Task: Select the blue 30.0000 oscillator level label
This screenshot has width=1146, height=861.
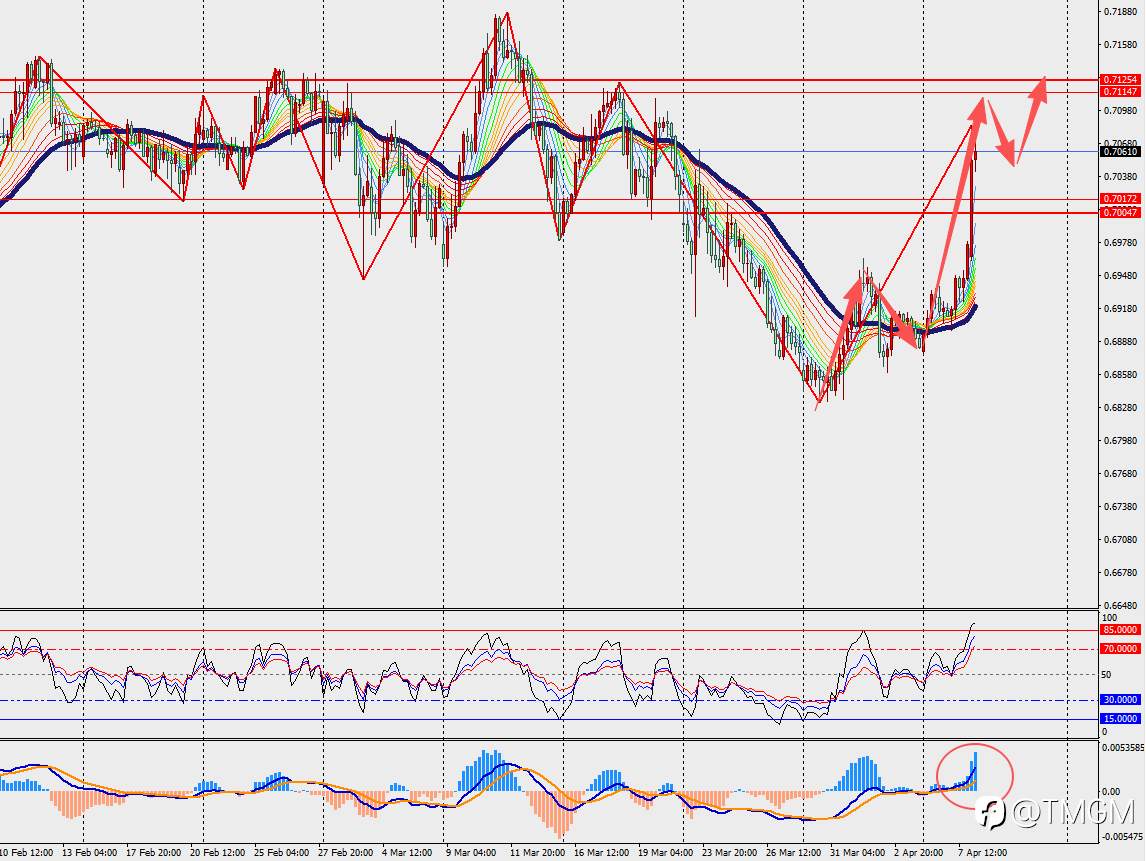Action: click(1120, 699)
